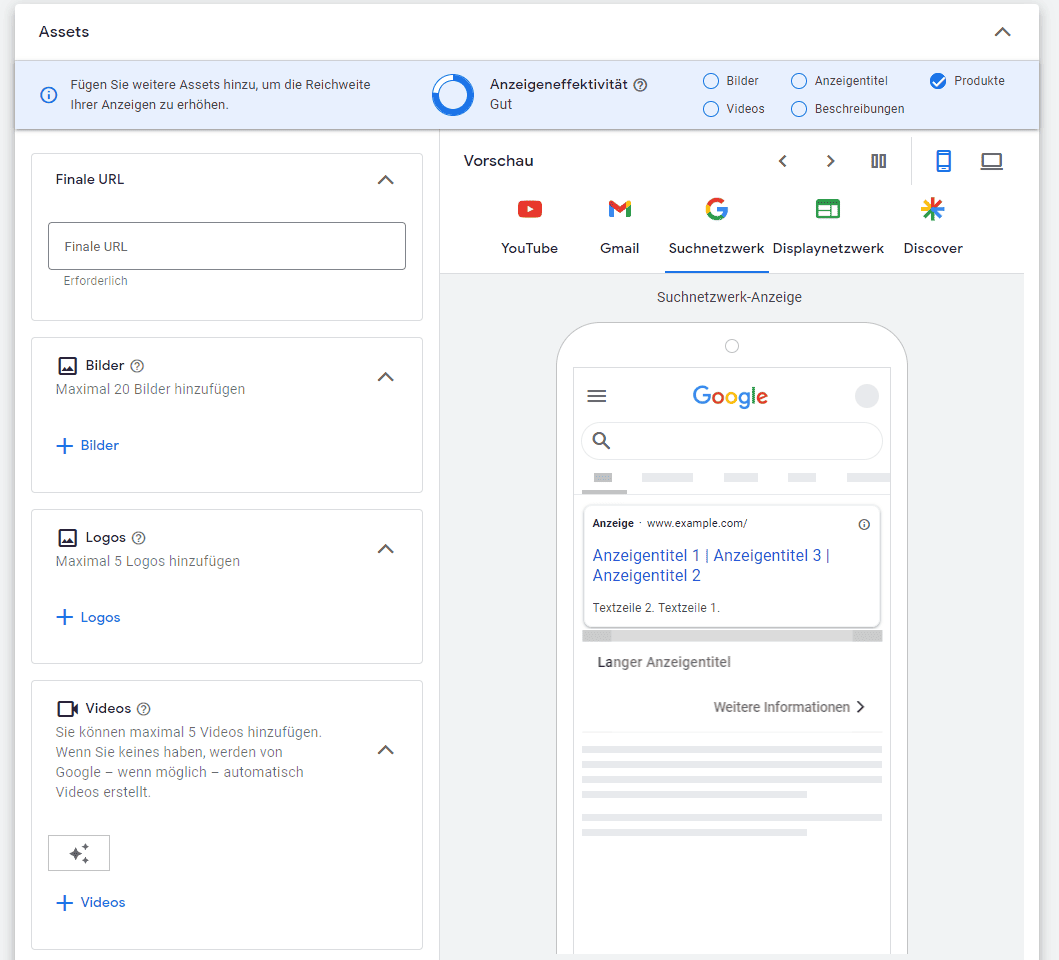1059x960 pixels.
Task: Add images with the plus Bilder button
Action: 88,445
